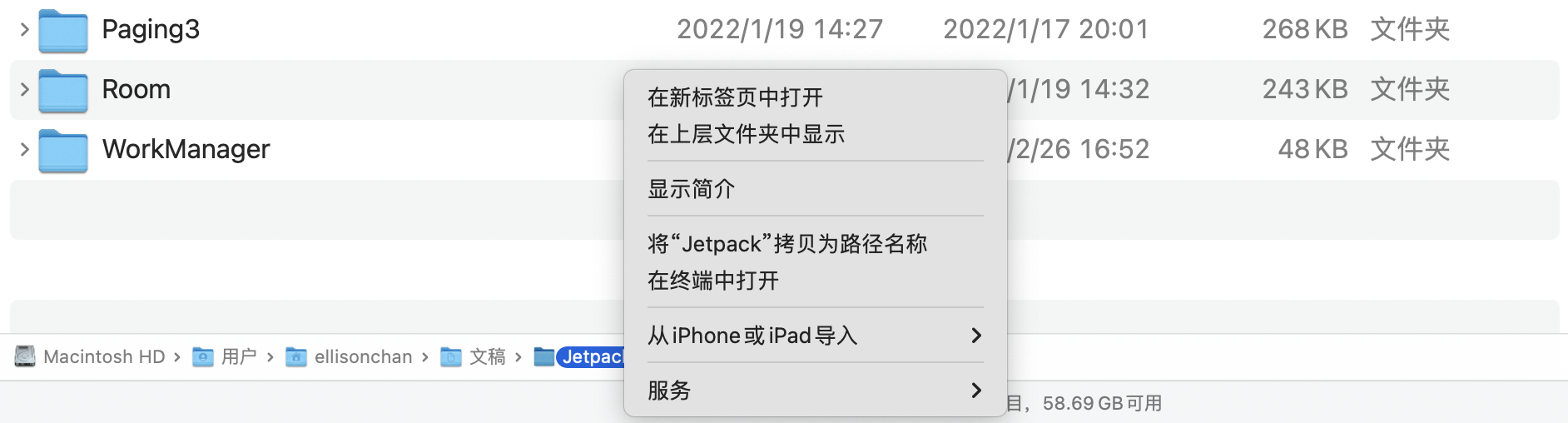Viewport: 1568px width, 423px height.
Task: Expand the Room folder disclosure arrow
Action: tap(24, 90)
